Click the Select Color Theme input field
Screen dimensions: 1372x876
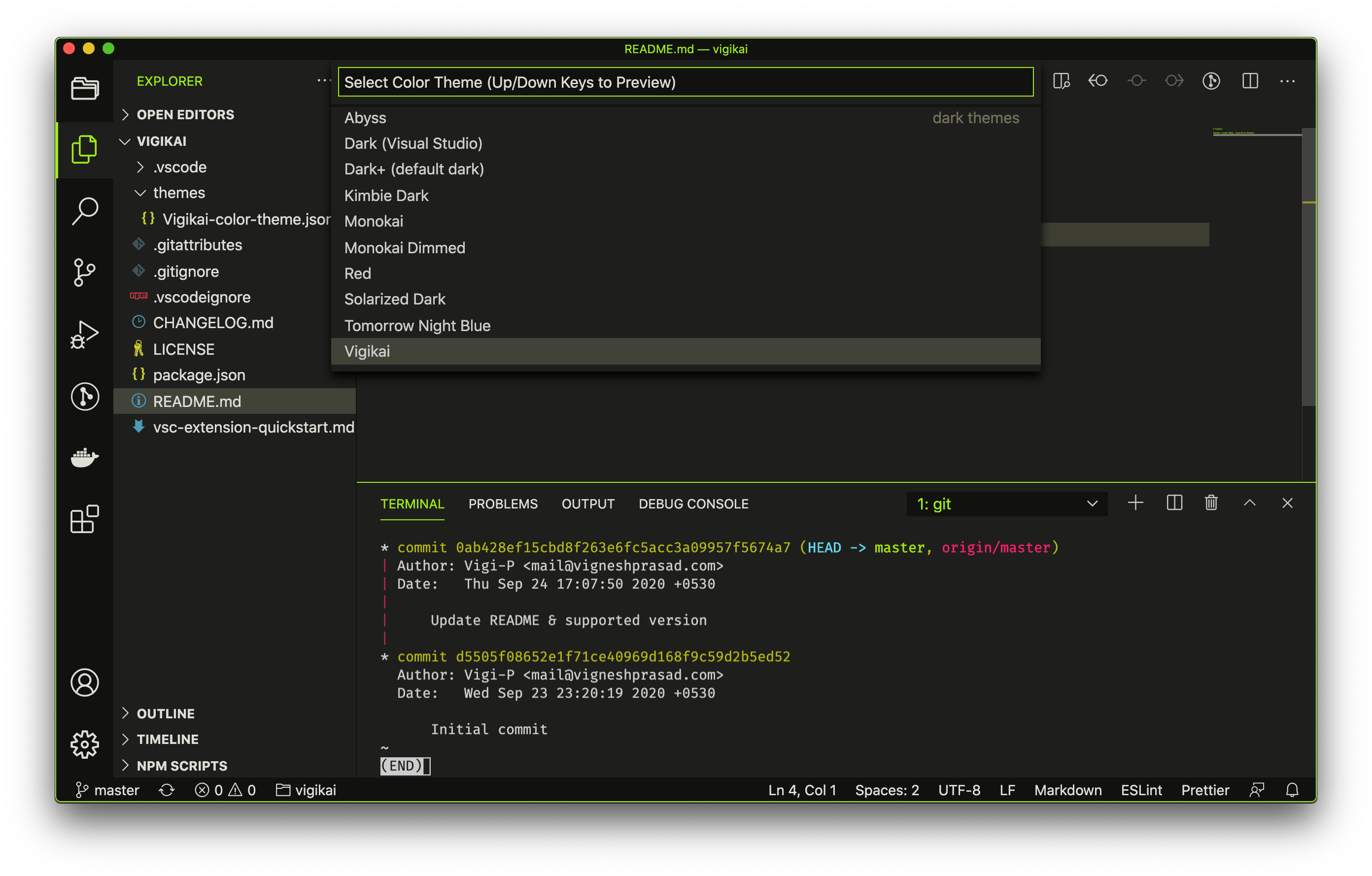(685, 83)
